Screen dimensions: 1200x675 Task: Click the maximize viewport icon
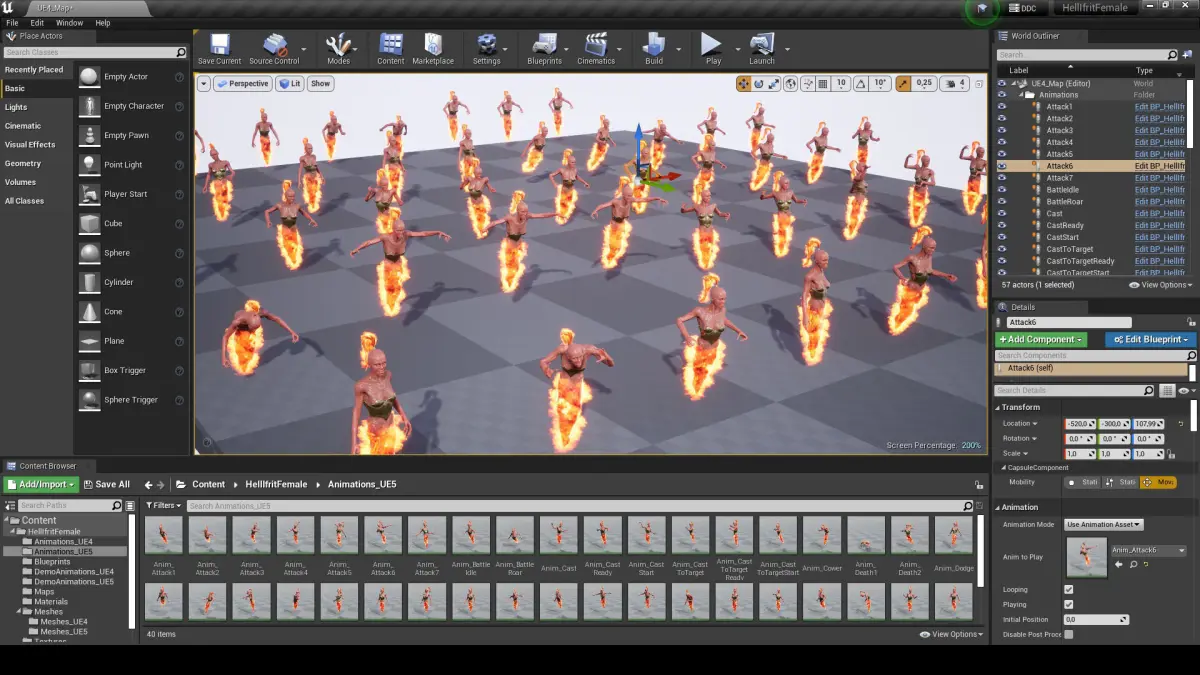tap(980, 84)
